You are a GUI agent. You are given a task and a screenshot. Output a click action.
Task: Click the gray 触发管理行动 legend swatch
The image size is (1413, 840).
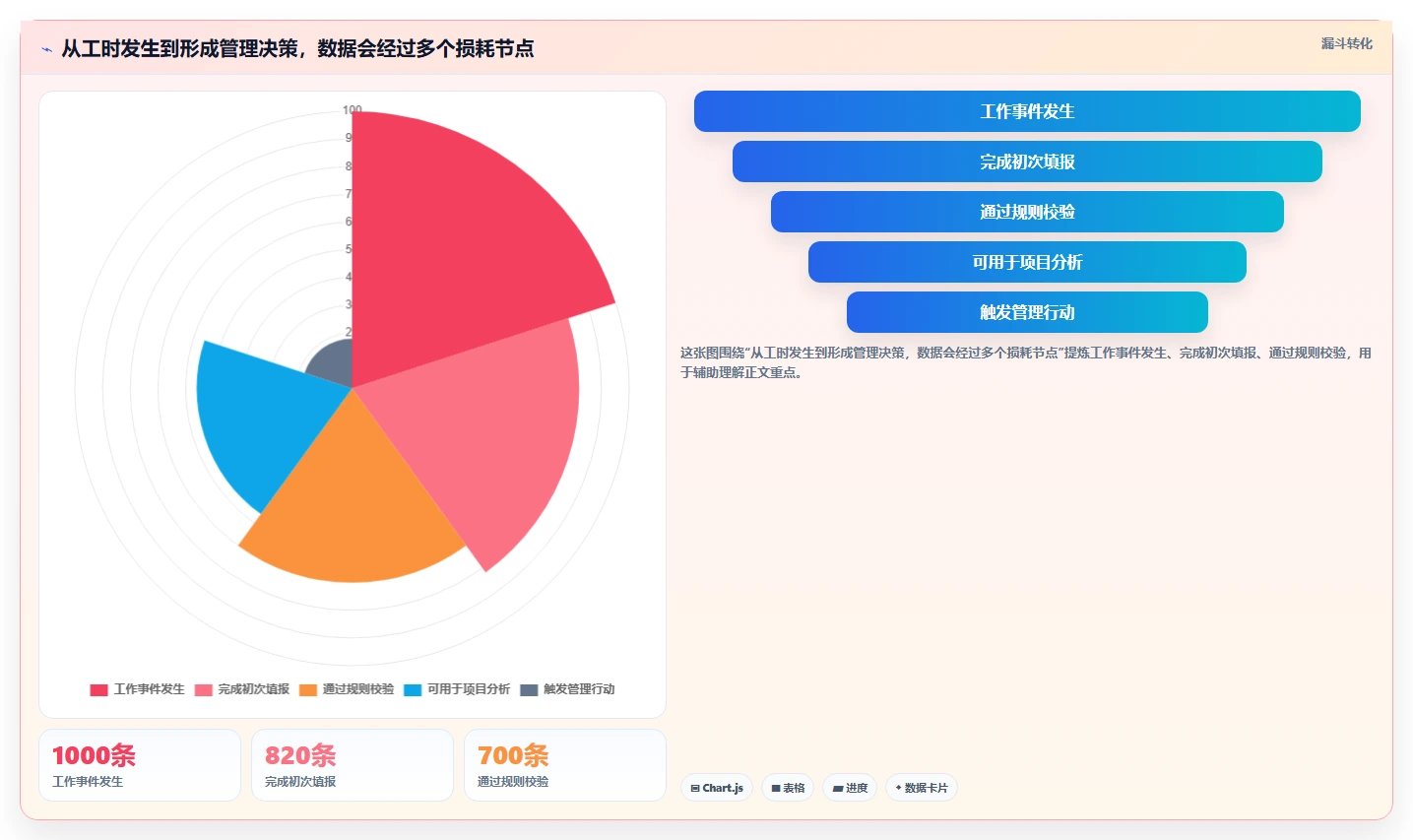click(529, 689)
